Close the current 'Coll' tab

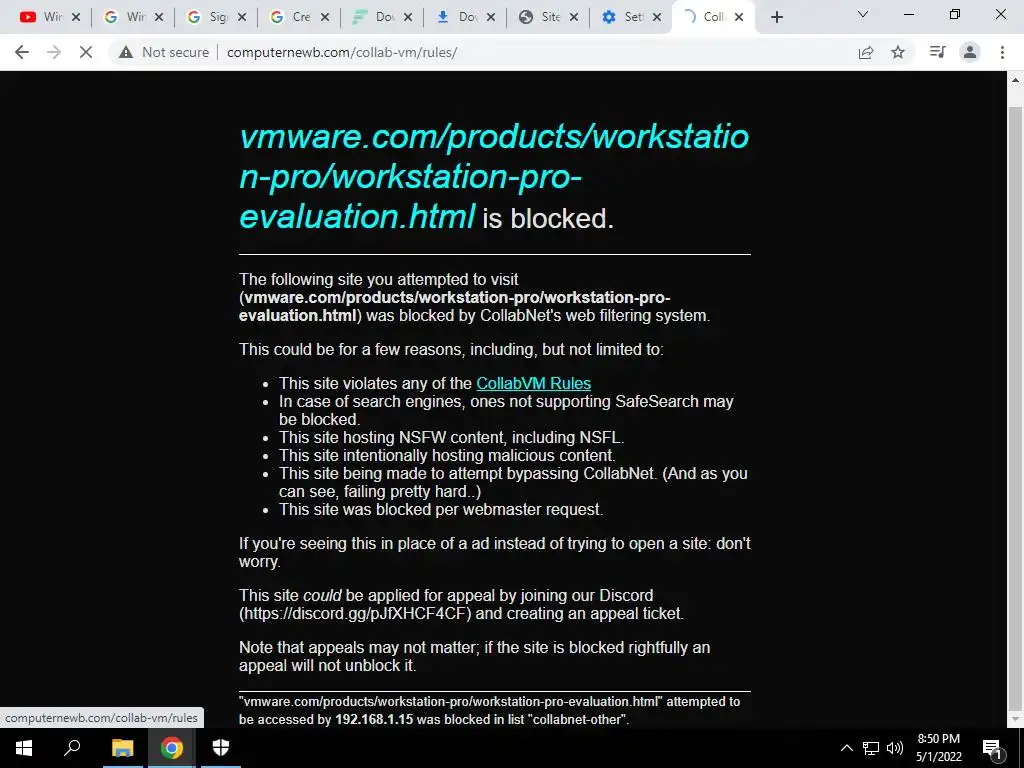pos(739,18)
